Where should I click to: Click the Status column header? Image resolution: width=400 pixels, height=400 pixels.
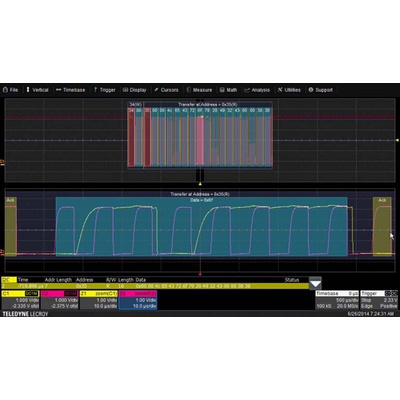(x=292, y=280)
